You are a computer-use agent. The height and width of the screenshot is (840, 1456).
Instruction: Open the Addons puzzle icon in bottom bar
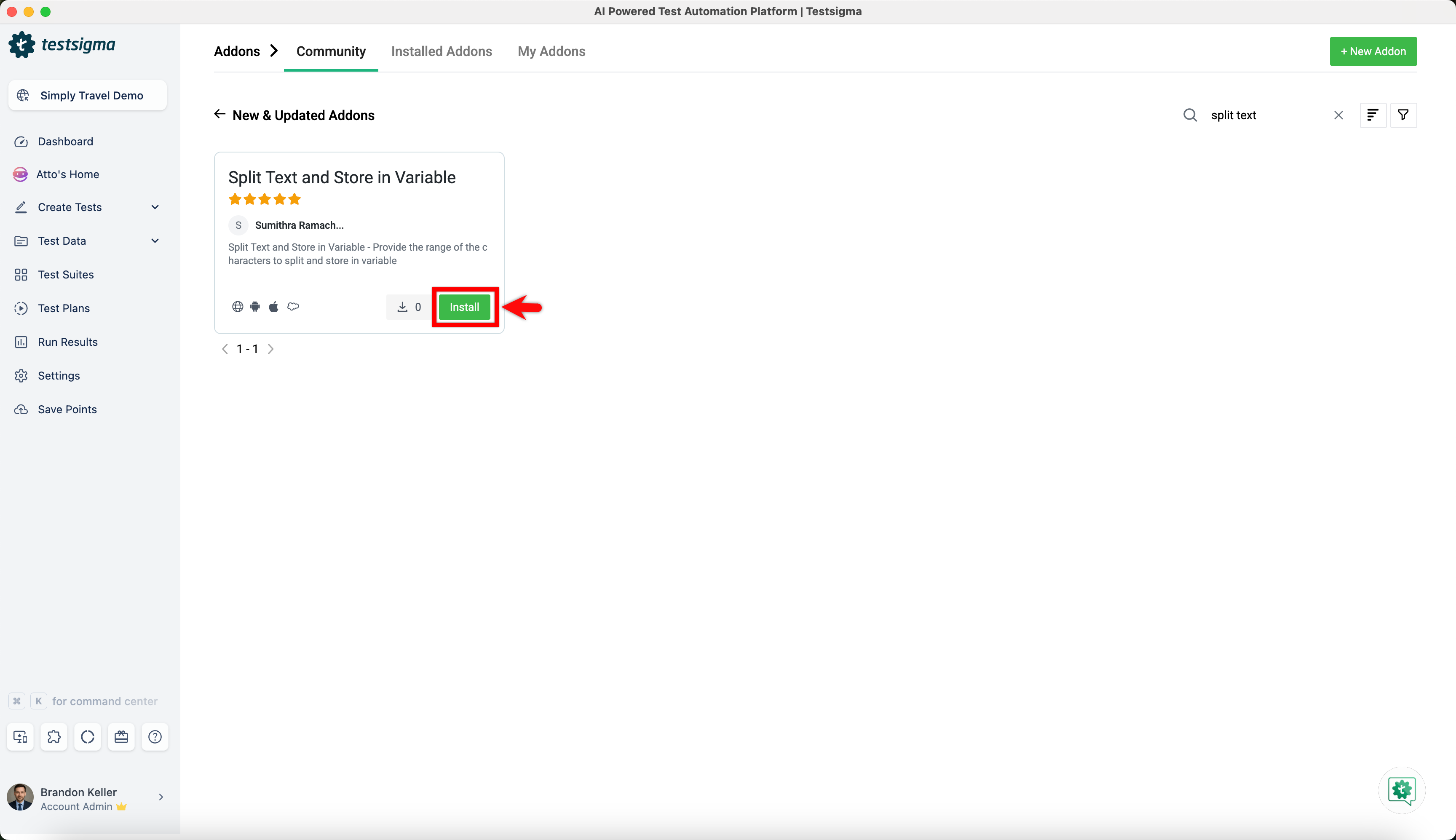pyautogui.click(x=54, y=737)
